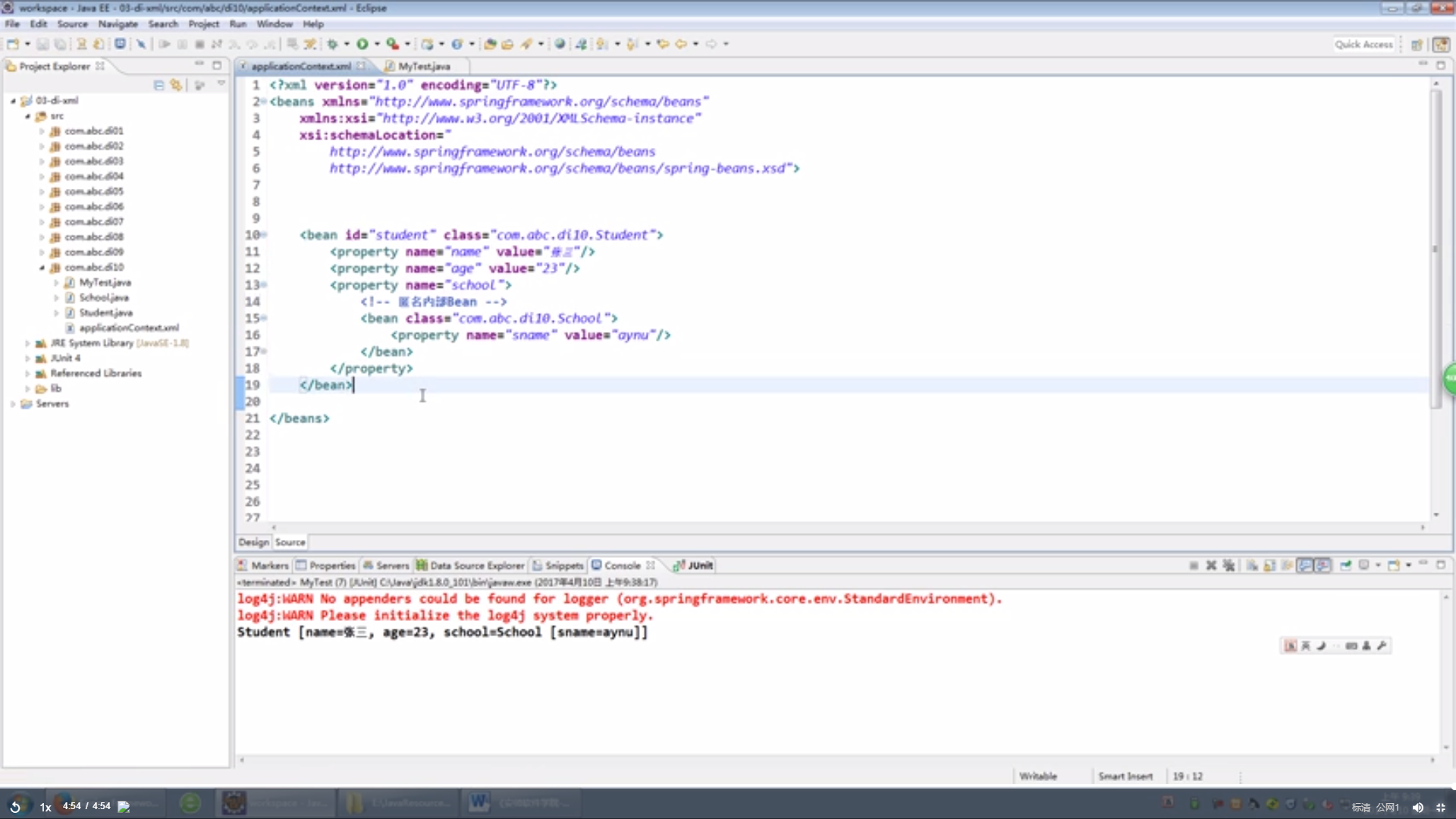Viewport: 1456px width, 819px height.
Task: Expand the Referenced Libraries node
Action: point(27,374)
